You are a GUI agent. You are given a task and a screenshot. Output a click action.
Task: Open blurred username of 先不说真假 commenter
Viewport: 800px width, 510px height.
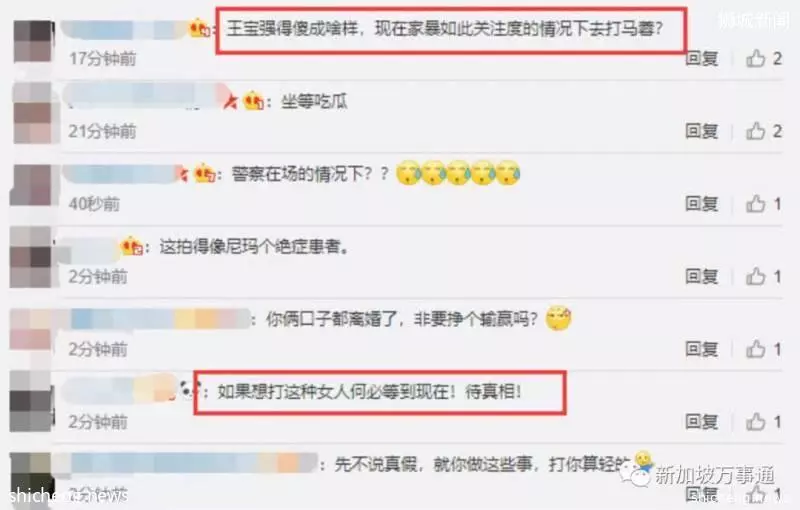coord(193,463)
